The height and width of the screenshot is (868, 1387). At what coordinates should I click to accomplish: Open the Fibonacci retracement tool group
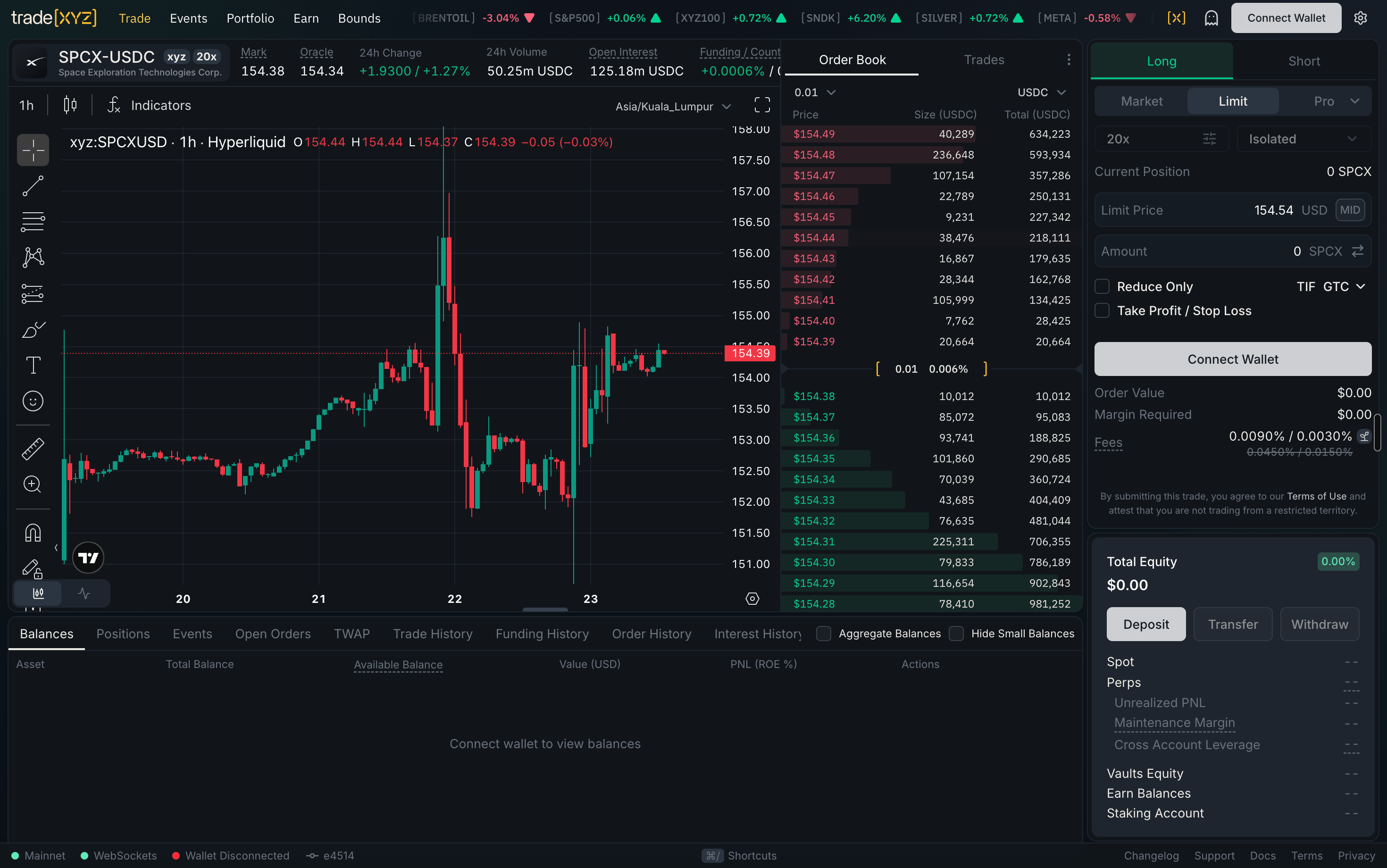(33, 222)
